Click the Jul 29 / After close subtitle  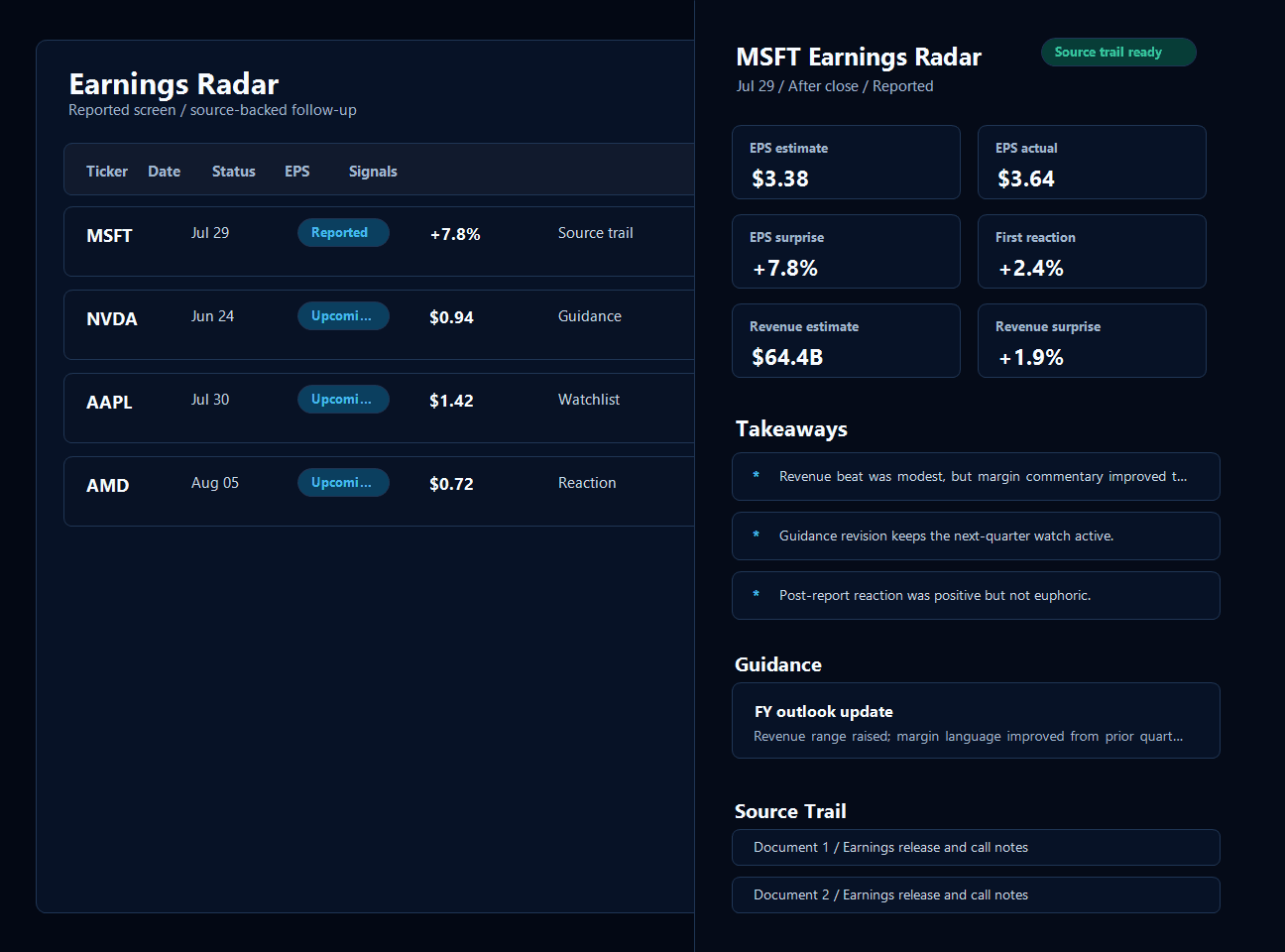(x=835, y=86)
